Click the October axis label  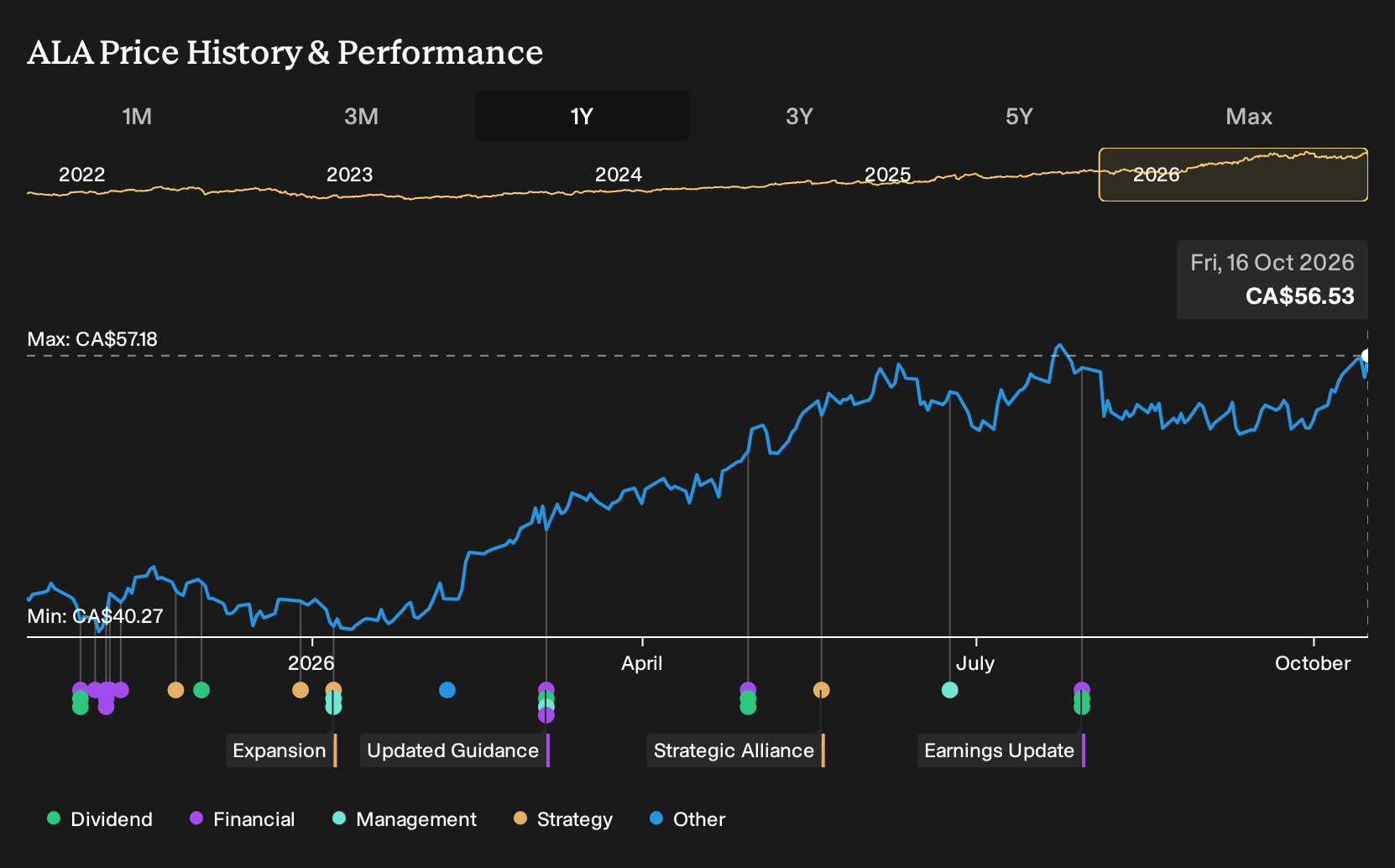point(1313,663)
